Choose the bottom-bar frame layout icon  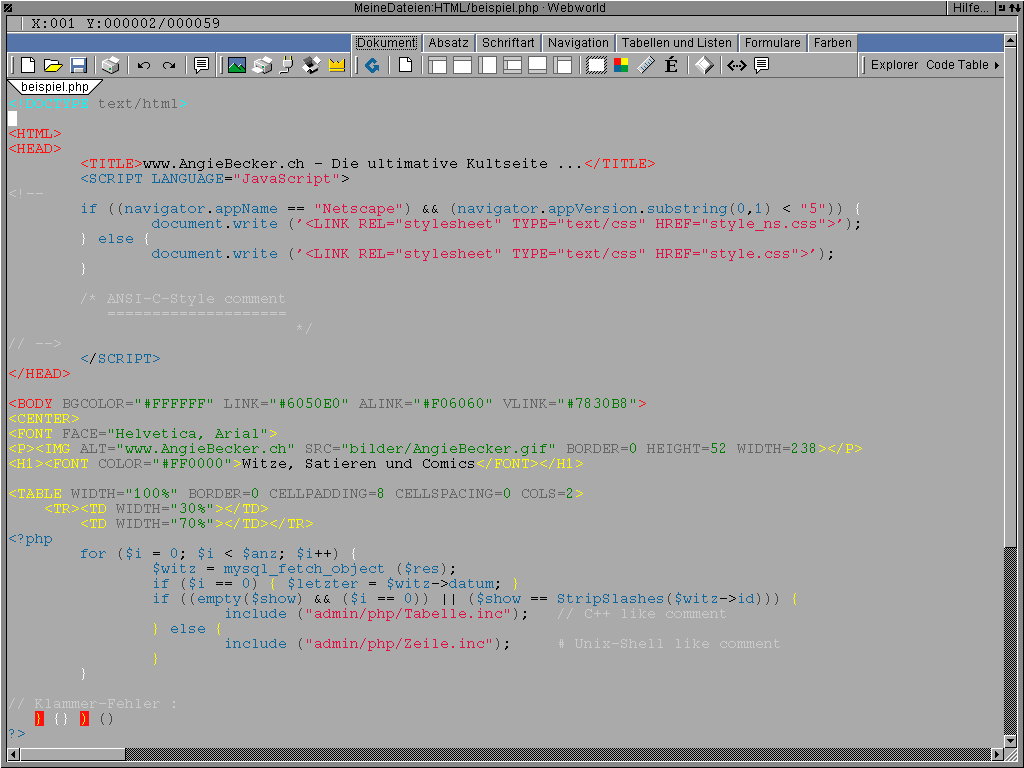coord(537,65)
